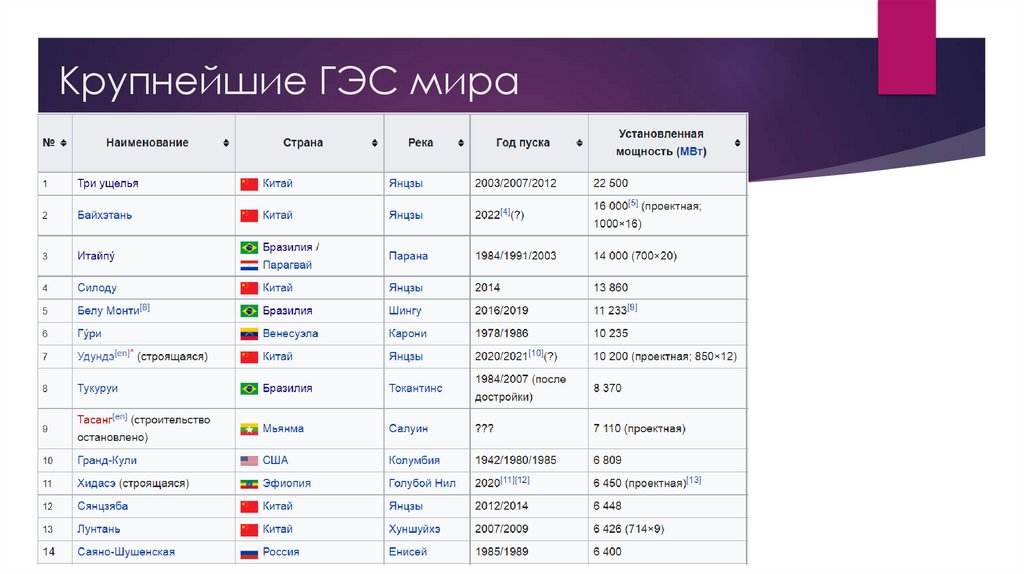Sort by Страна column arrows
Image resolution: width=1024 pixels, height=574 pixels.
(x=374, y=143)
